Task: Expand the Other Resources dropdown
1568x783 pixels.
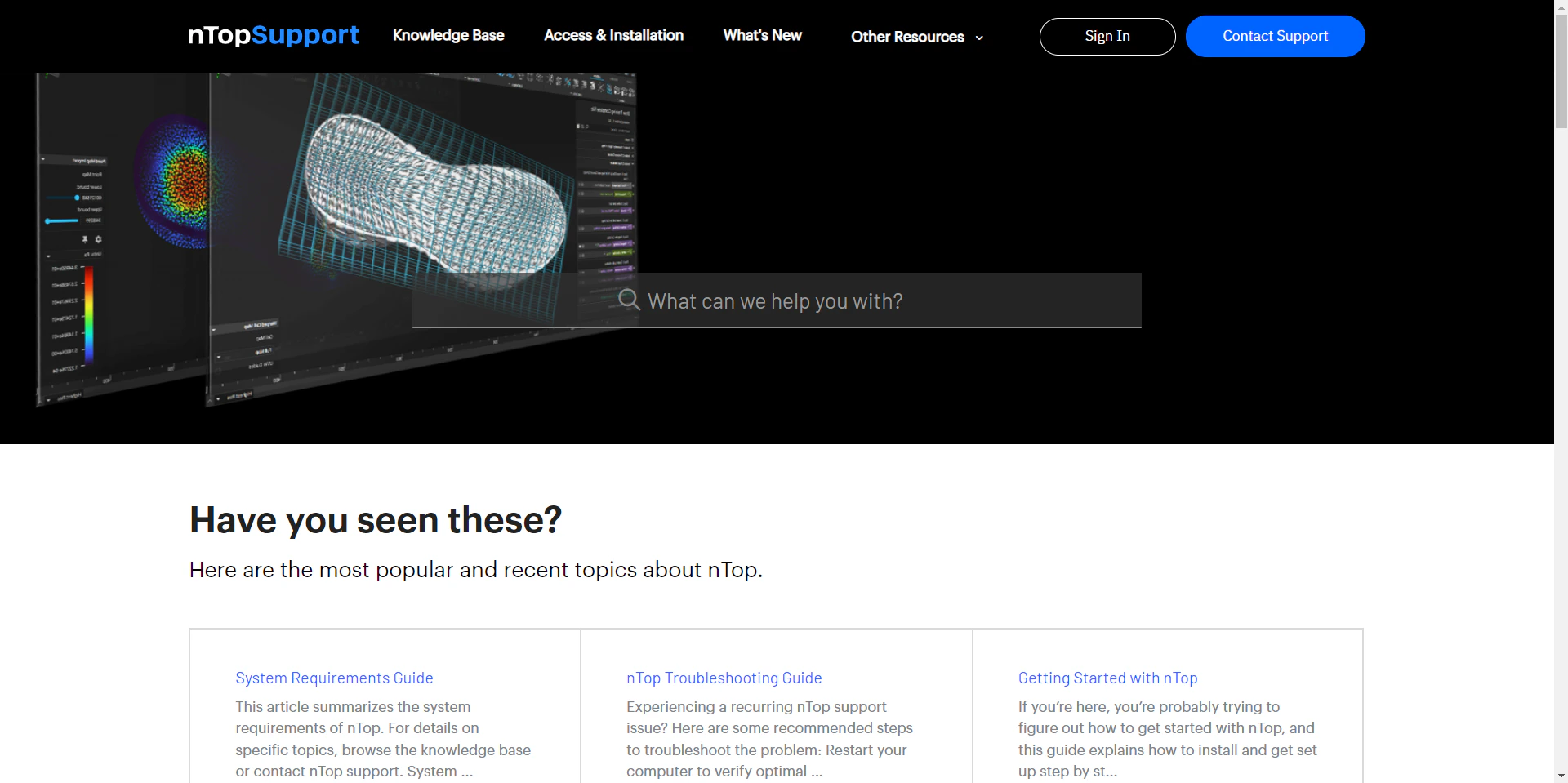Action: (x=917, y=37)
